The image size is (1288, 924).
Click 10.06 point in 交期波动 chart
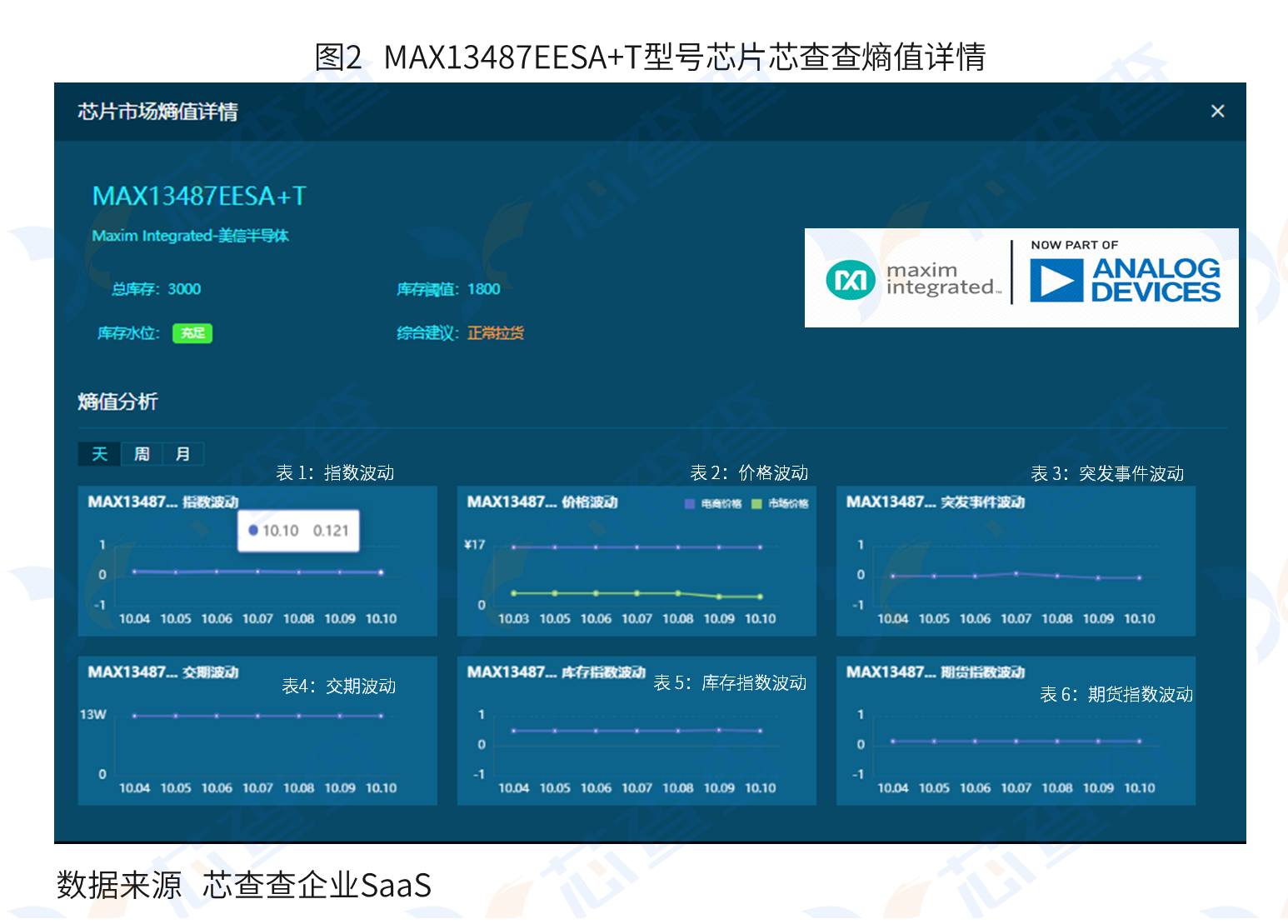(217, 716)
